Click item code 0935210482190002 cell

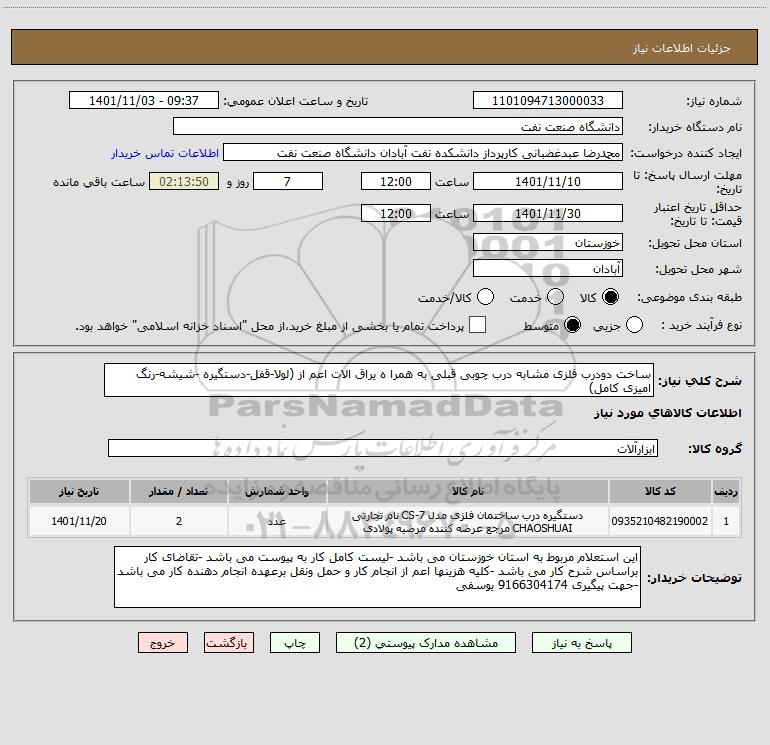point(660,521)
